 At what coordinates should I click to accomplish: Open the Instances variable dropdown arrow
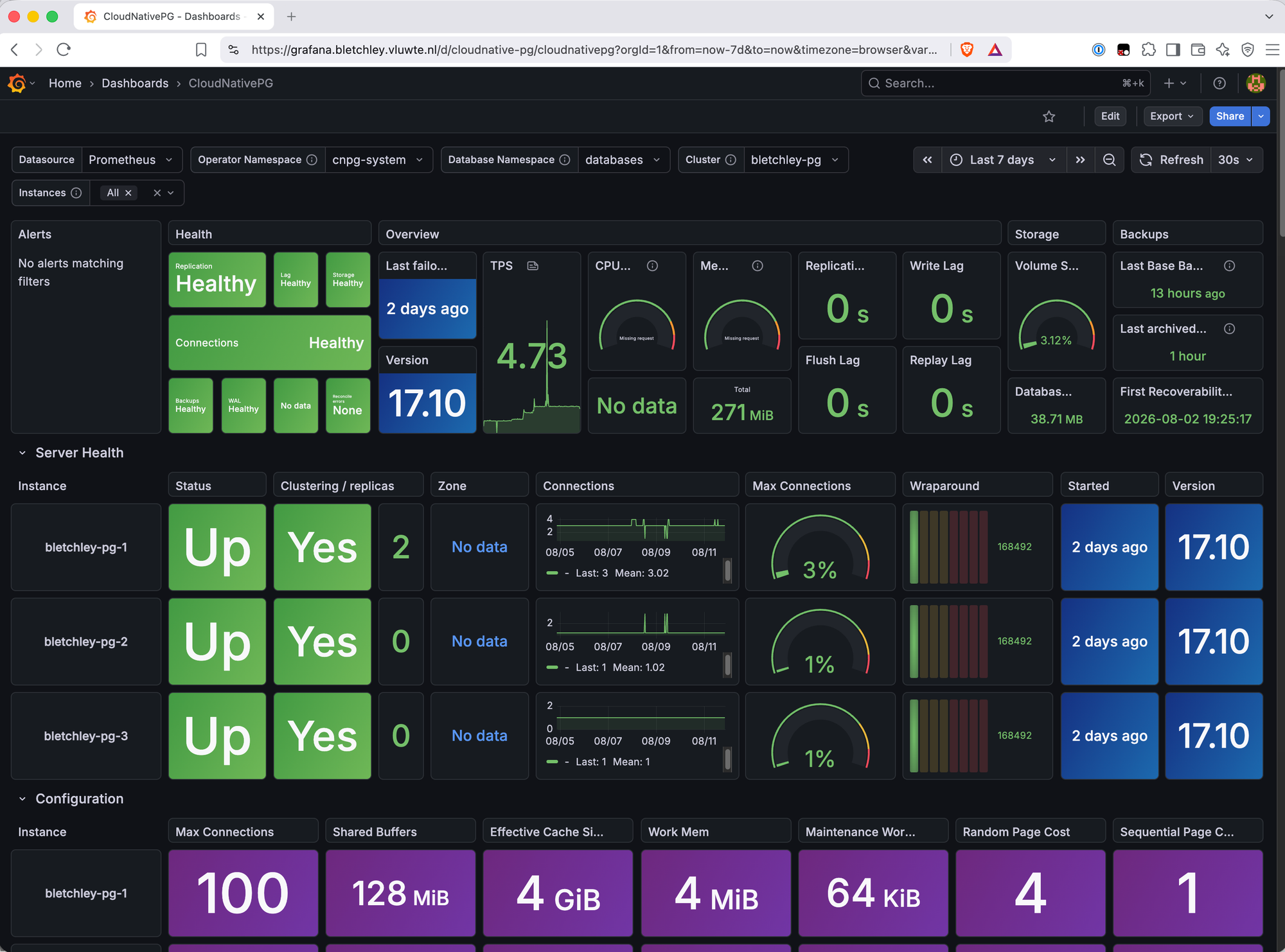171,193
